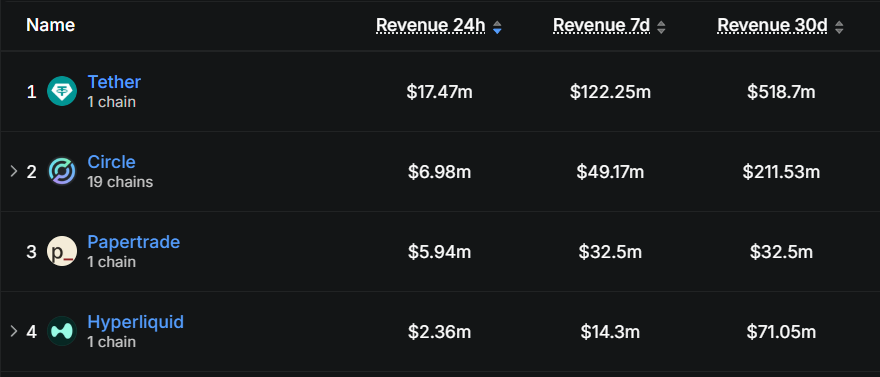Select Tether 7d revenue $122.25m
This screenshot has width=880, height=377.
point(610,92)
